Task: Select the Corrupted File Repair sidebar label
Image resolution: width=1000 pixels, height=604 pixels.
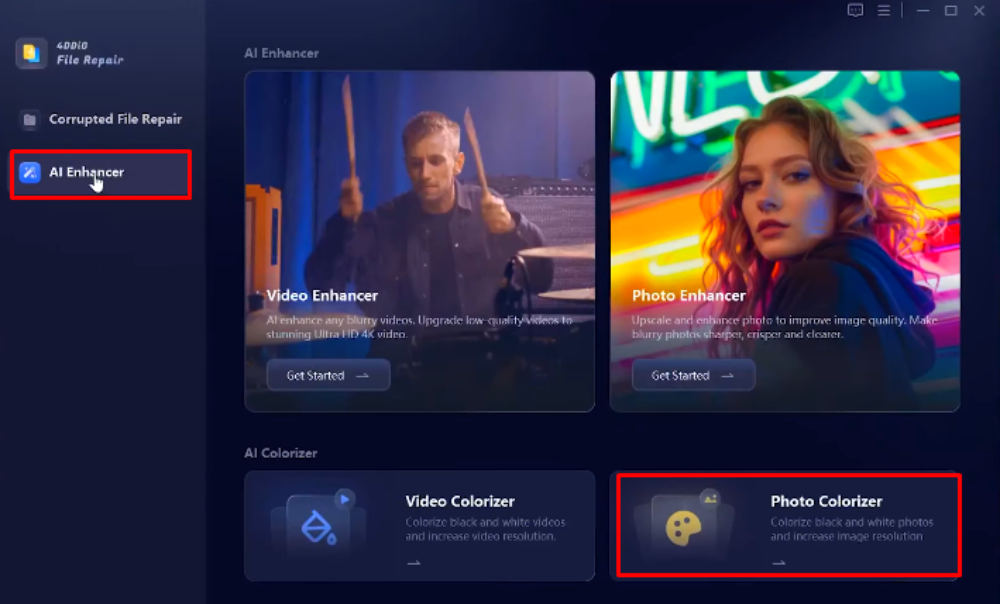Action: [x=115, y=119]
